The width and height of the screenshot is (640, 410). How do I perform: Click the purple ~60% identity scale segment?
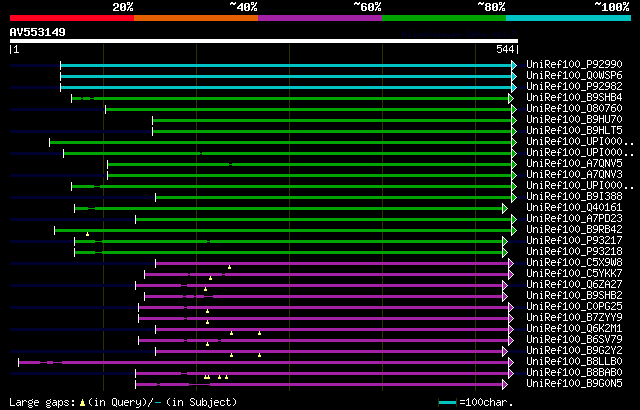tap(320, 18)
